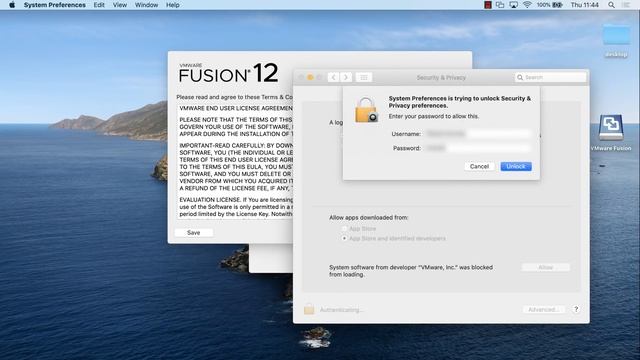640x360 pixels.
Task: Click the Search field in Security & Privacy
Action: [x=551, y=77]
